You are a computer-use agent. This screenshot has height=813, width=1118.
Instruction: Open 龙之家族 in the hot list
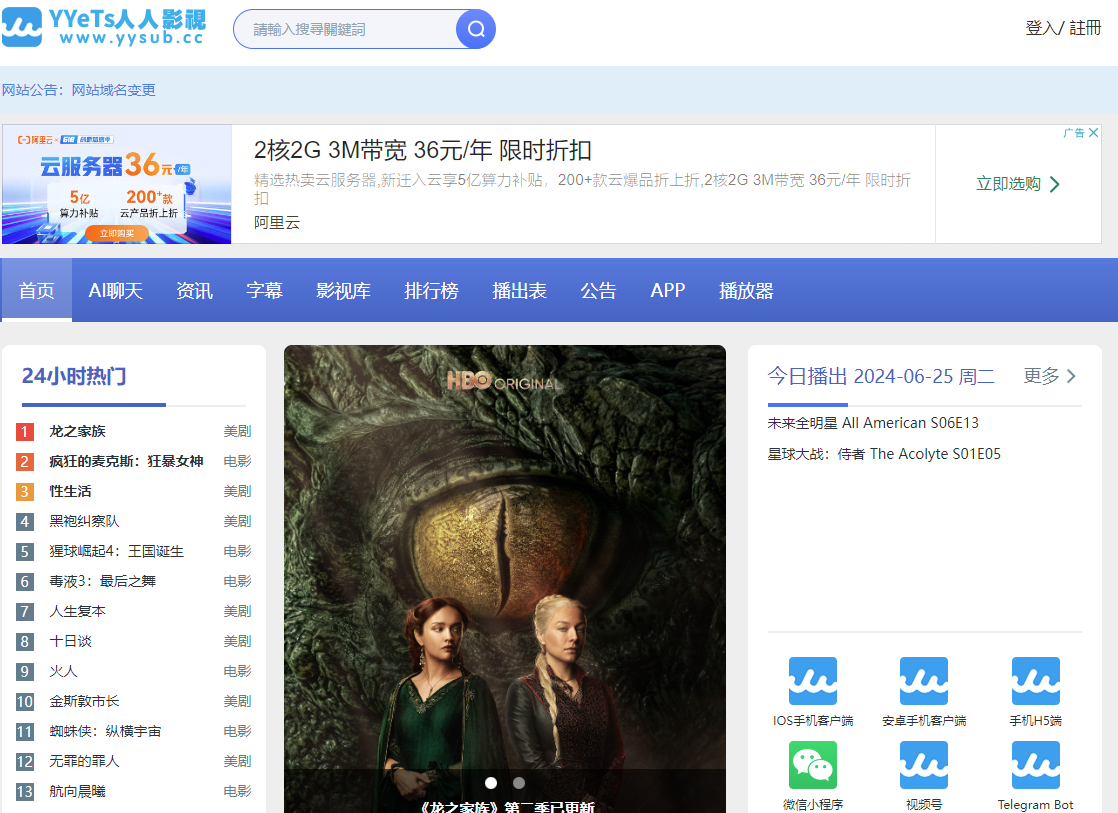pyautogui.click(x=77, y=431)
